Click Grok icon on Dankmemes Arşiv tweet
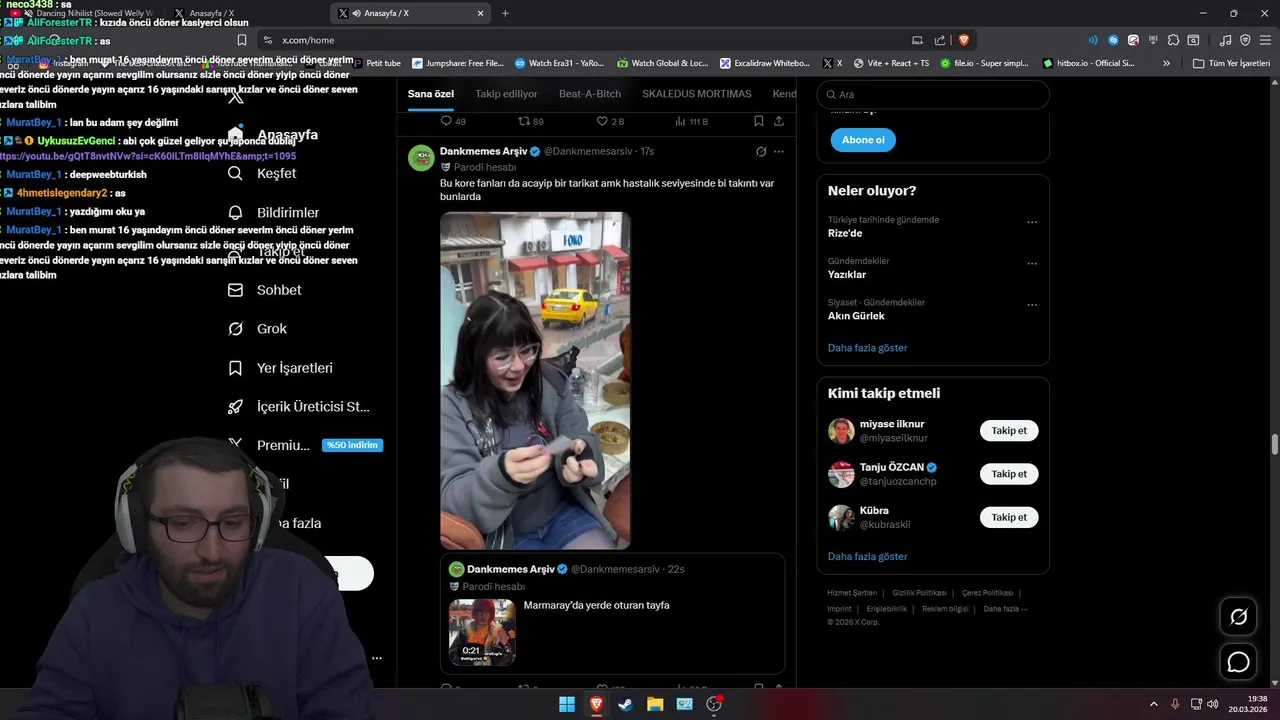 coord(761,151)
